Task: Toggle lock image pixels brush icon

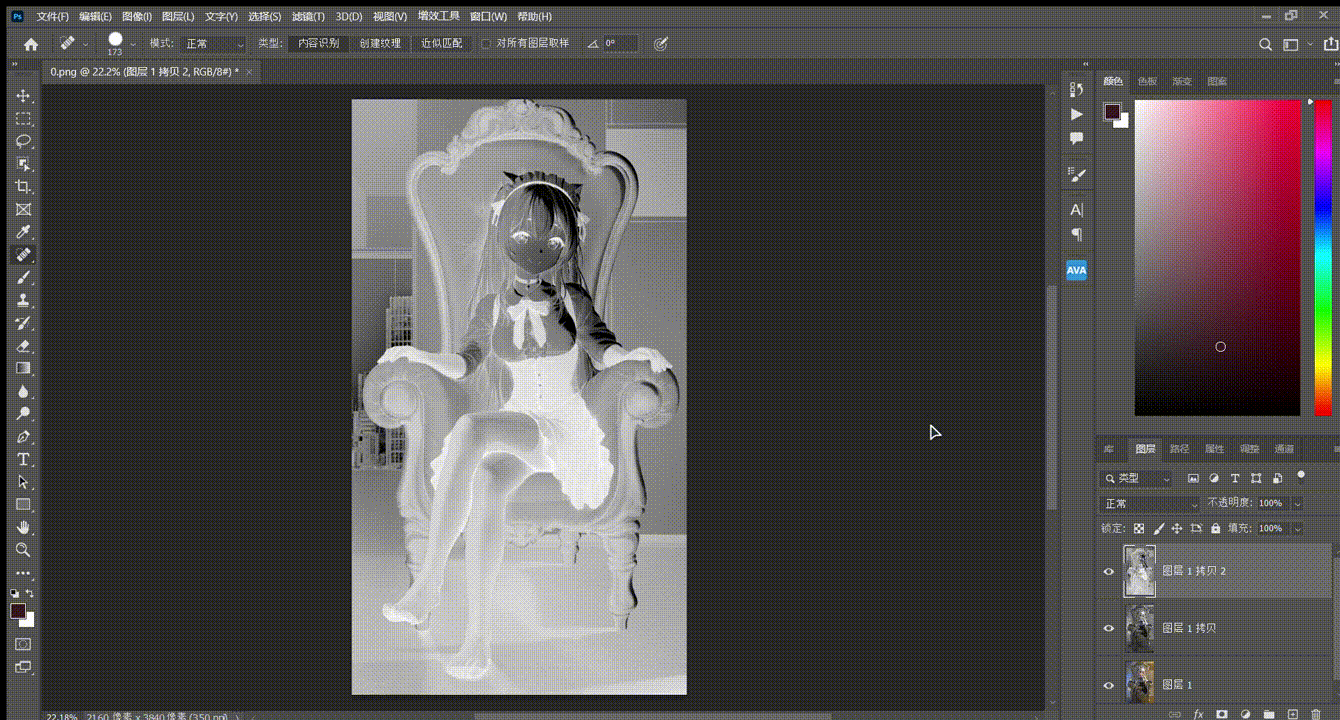Action: pos(1159,528)
